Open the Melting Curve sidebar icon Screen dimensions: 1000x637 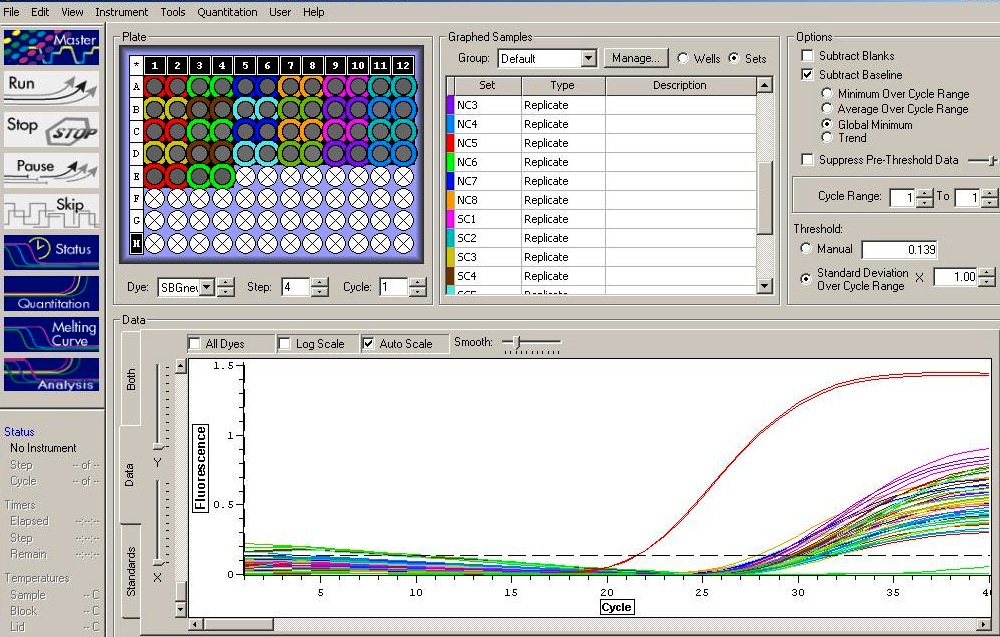coord(51,334)
